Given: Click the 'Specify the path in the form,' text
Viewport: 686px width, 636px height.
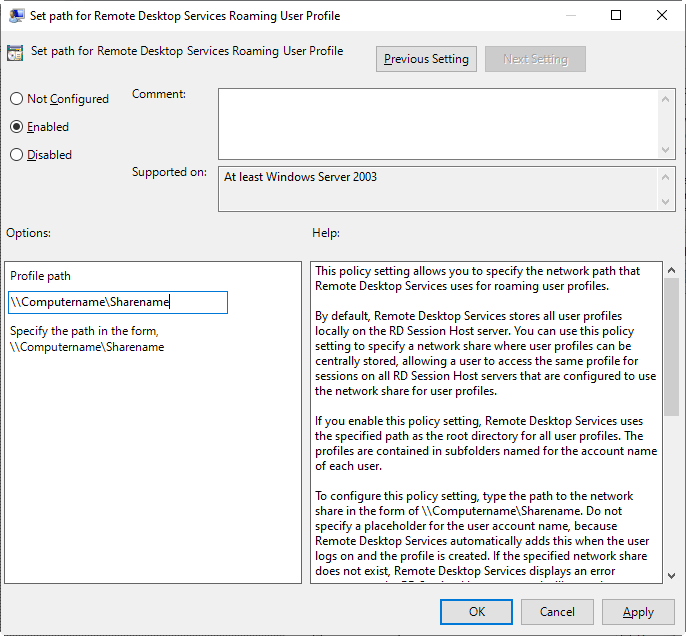Looking at the screenshot, I should (84, 331).
